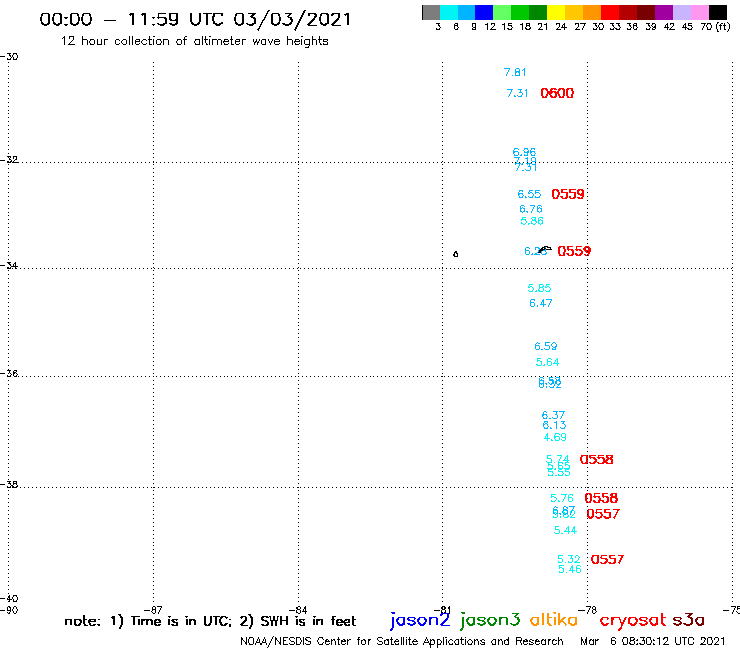The width and height of the screenshot is (740, 650).
Task: Pick the purple swatch in the color scale
Action: (x=664, y=12)
